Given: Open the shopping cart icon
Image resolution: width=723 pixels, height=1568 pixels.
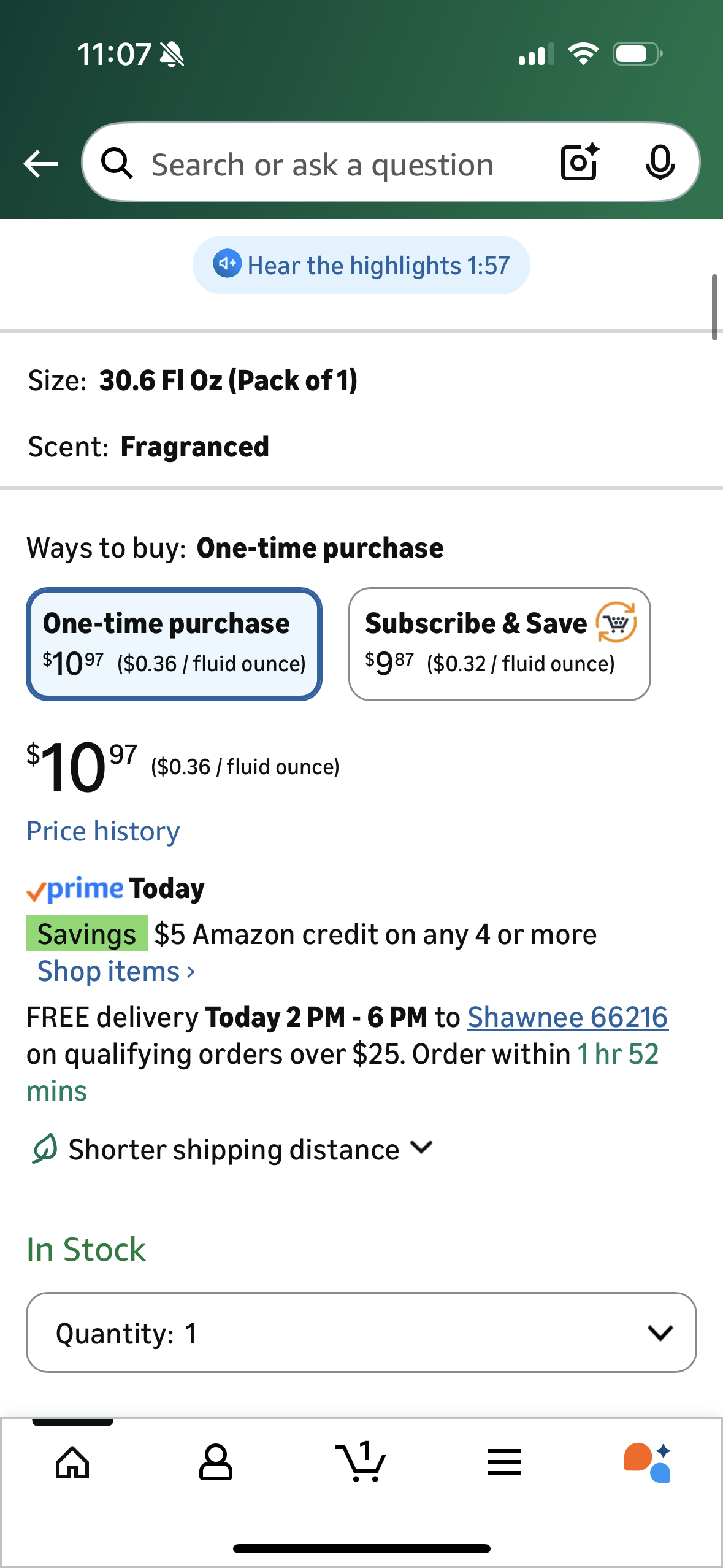Looking at the screenshot, I should click(361, 1462).
